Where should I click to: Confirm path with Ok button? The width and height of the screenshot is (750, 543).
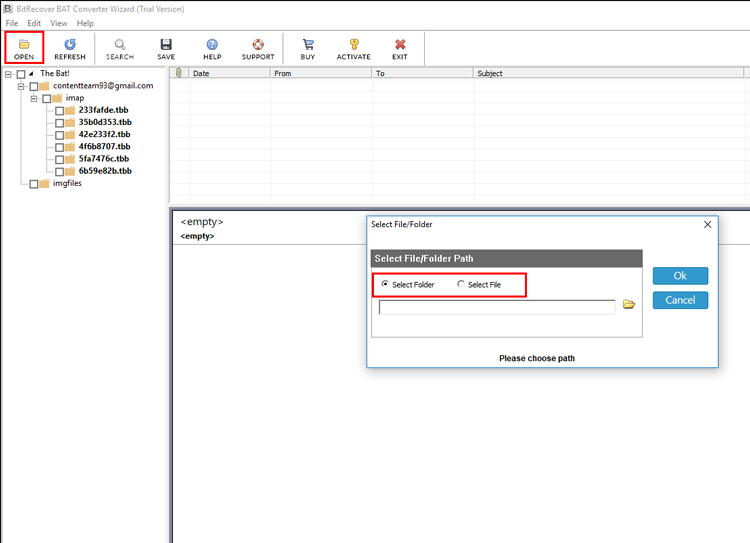click(x=680, y=276)
